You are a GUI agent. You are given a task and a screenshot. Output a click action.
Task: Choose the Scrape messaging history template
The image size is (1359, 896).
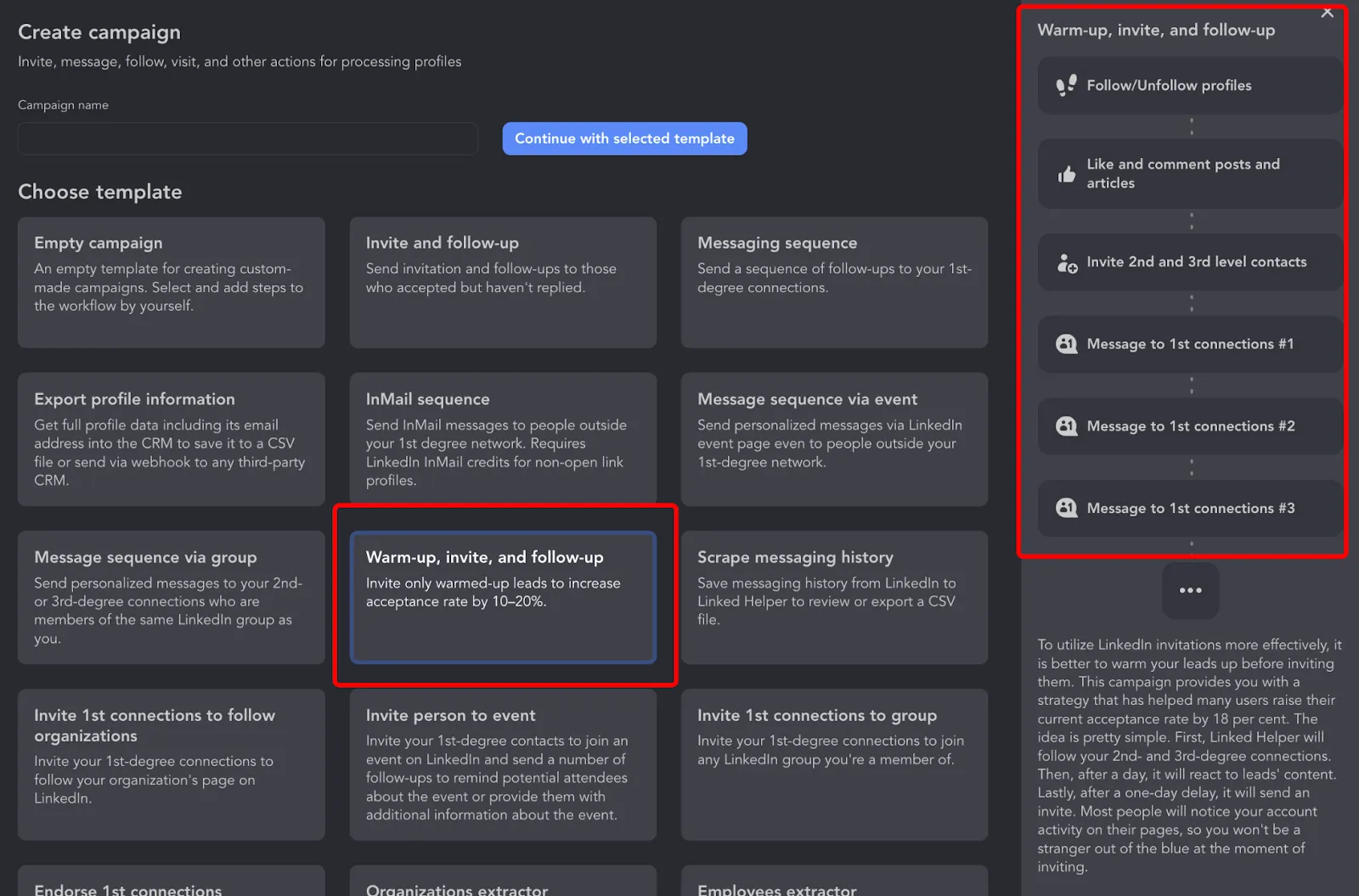[x=834, y=597]
